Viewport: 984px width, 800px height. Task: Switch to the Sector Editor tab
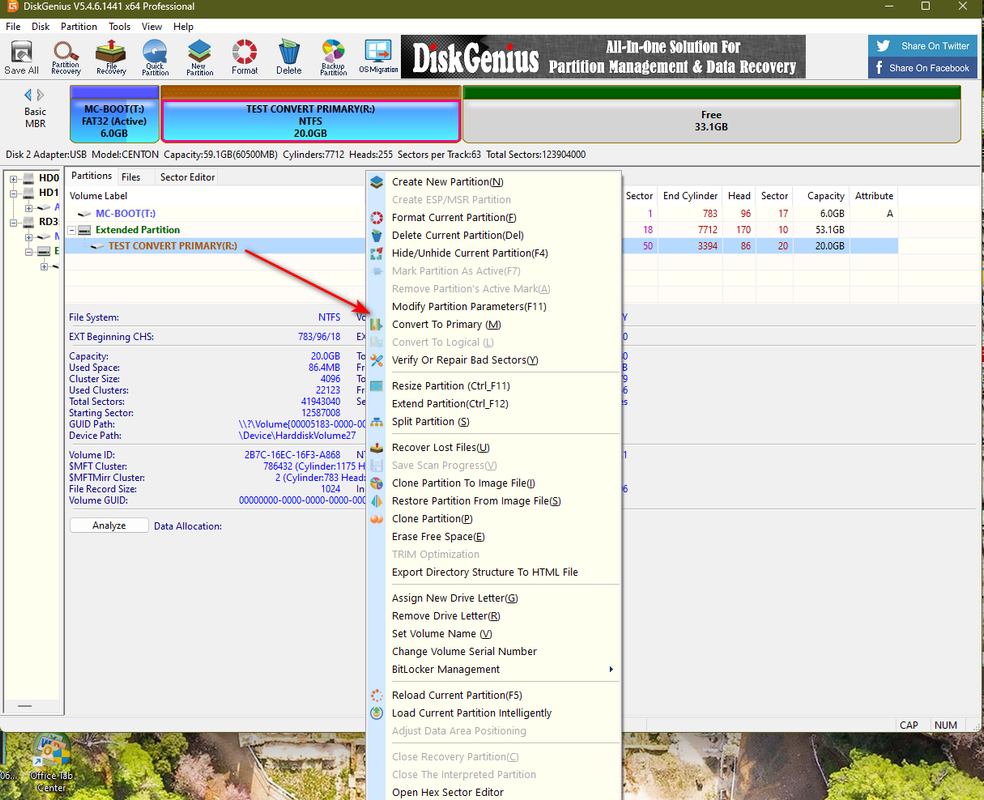(187, 177)
